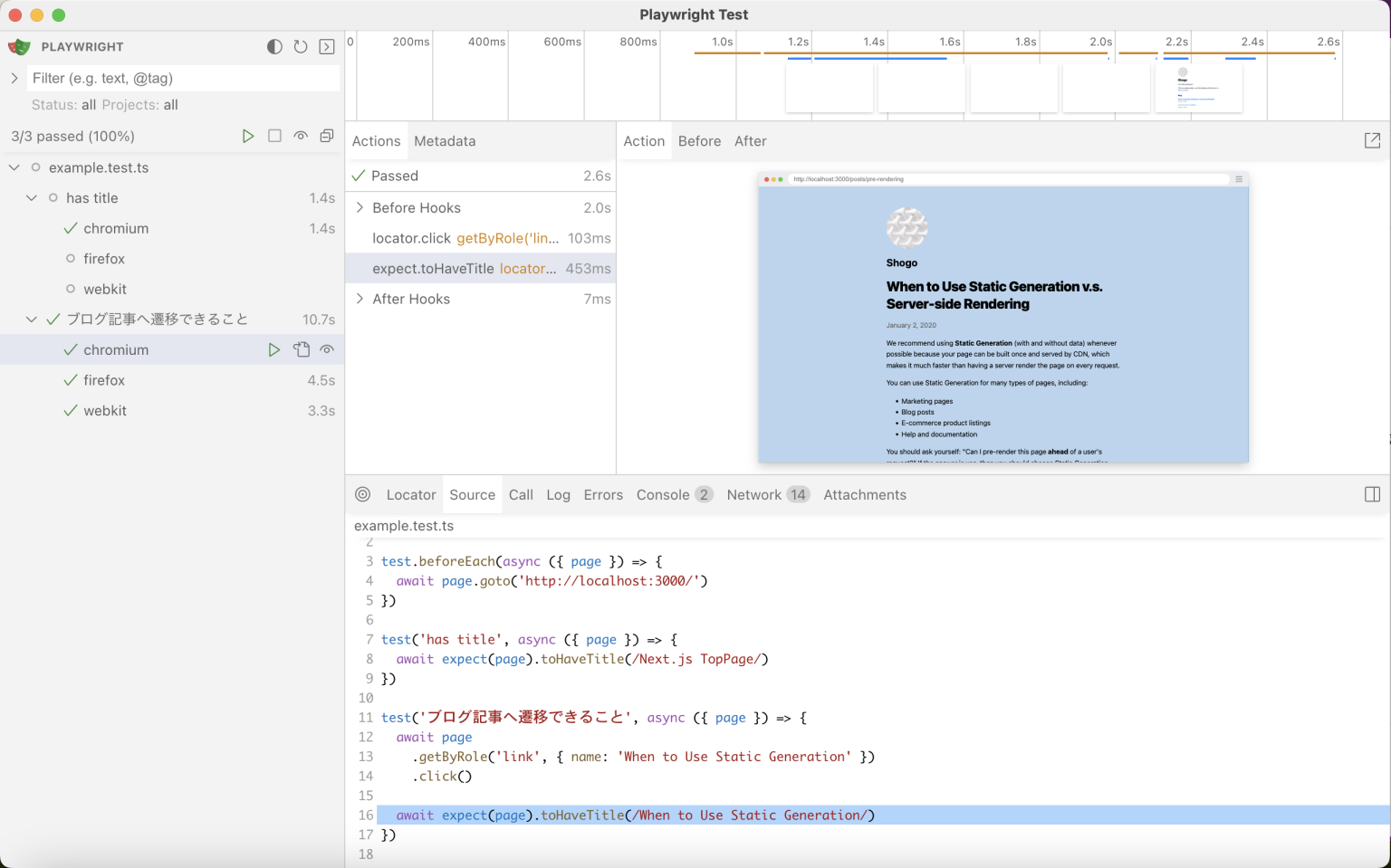Screen dimensions: 1391x868
Task: Activate the pick locator target icon
Action: 363,494
